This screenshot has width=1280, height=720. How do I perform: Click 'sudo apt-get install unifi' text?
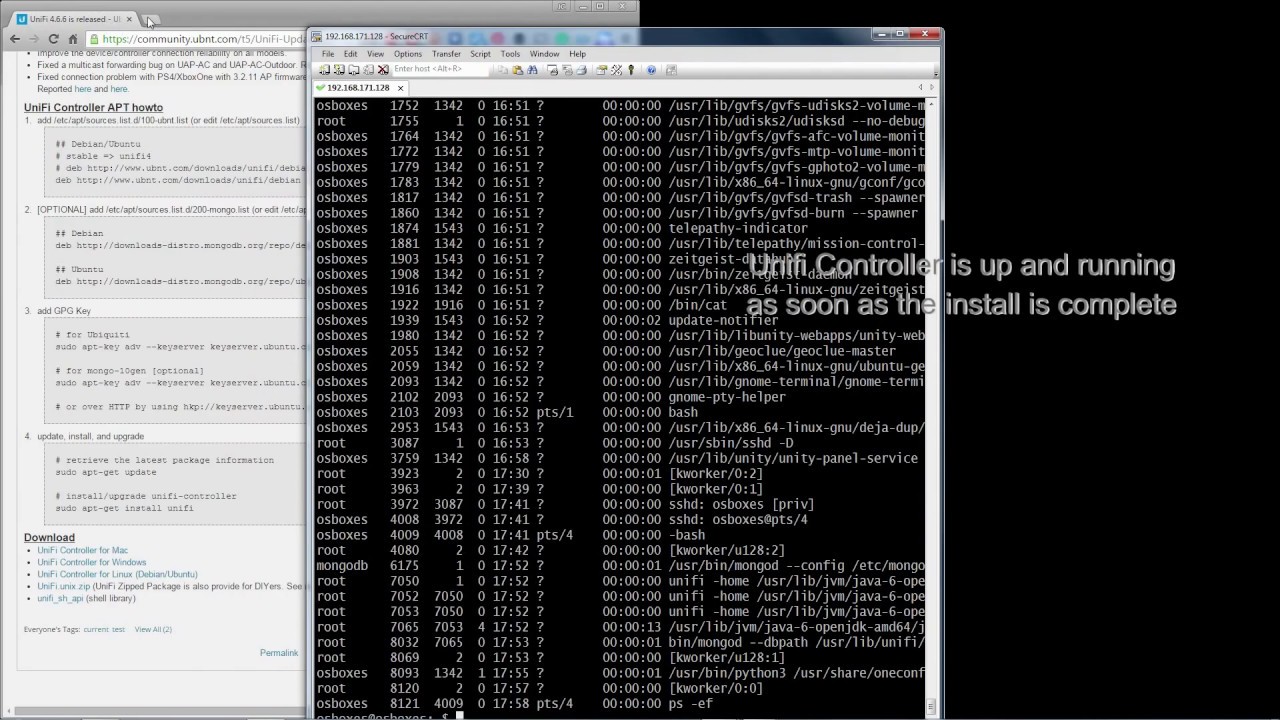(x=124, y=508)
